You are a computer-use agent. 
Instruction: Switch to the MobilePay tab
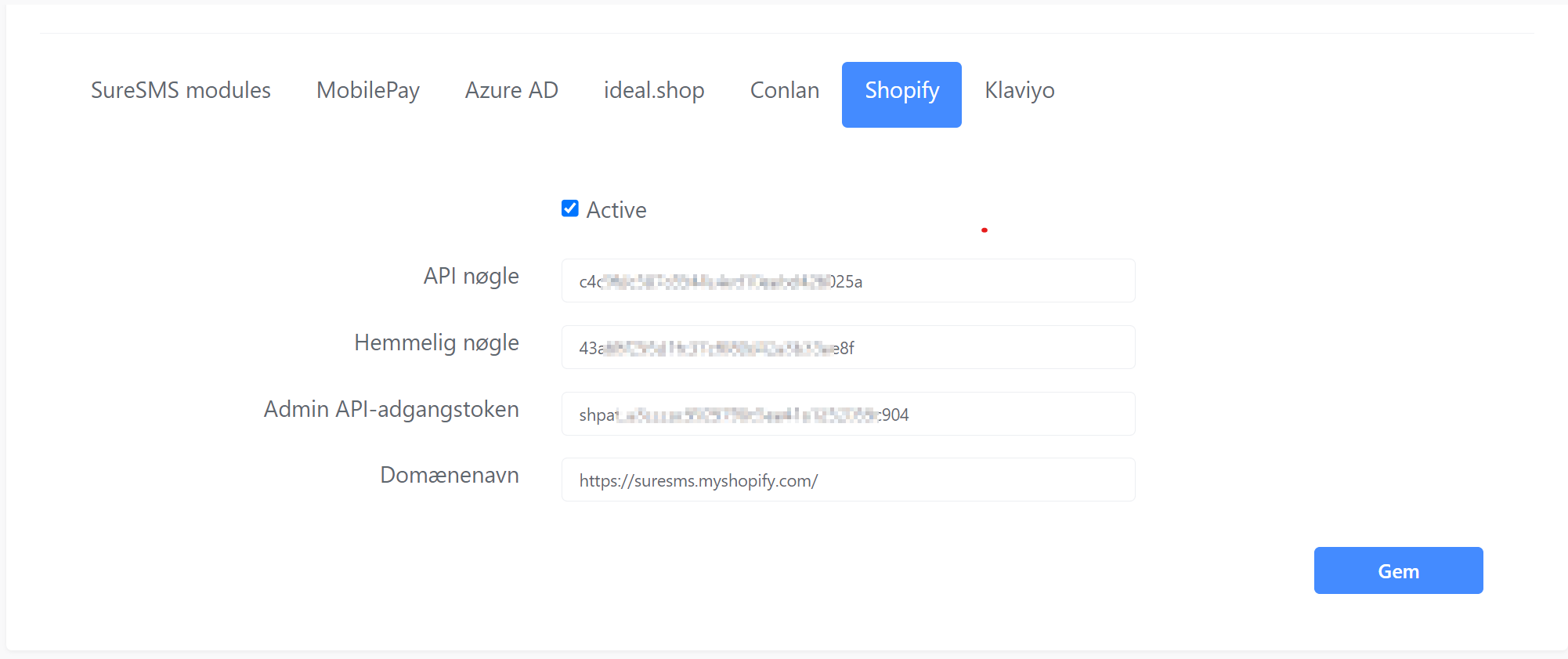pyautogui.click(x=368, y=91)
